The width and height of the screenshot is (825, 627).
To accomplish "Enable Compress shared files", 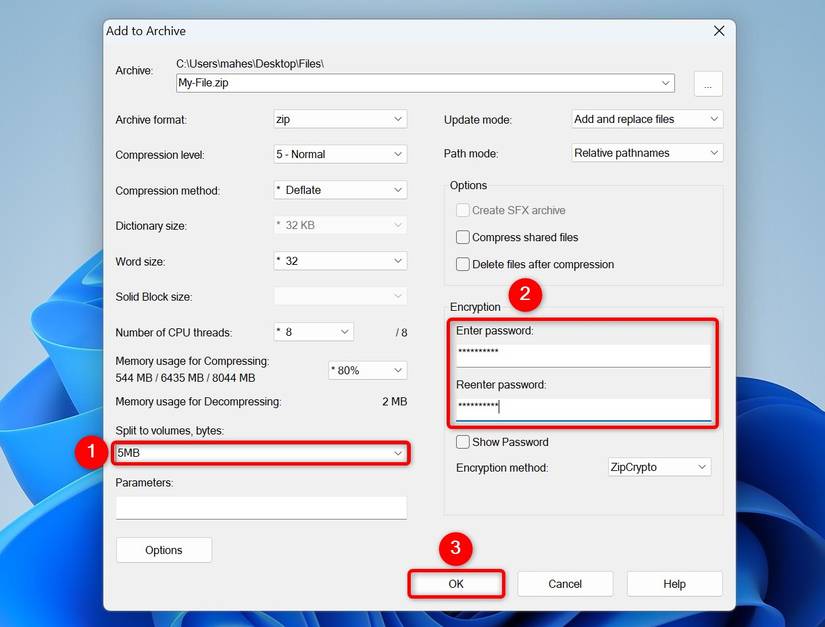I will pyautogui.click(x=462, y=237).
